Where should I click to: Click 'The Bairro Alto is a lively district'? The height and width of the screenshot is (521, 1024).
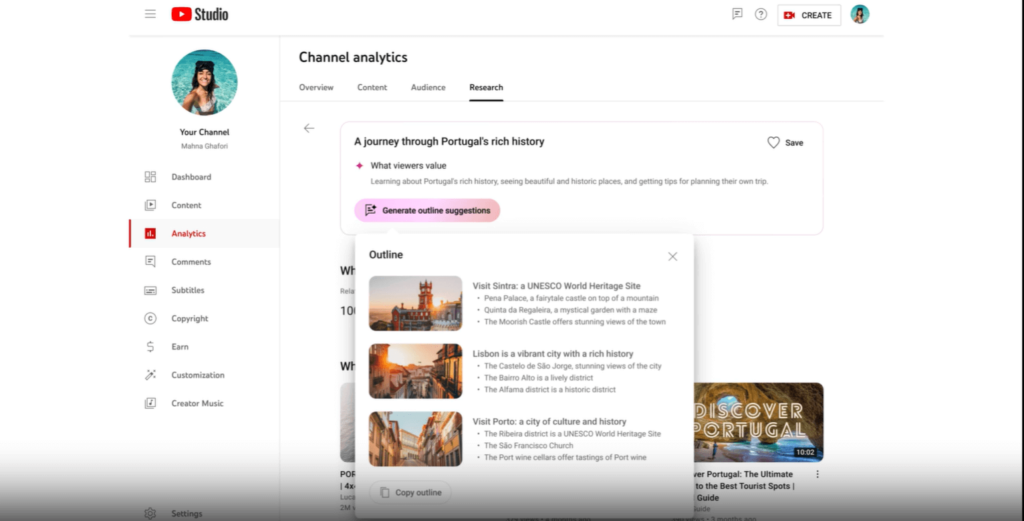(539, 378)
